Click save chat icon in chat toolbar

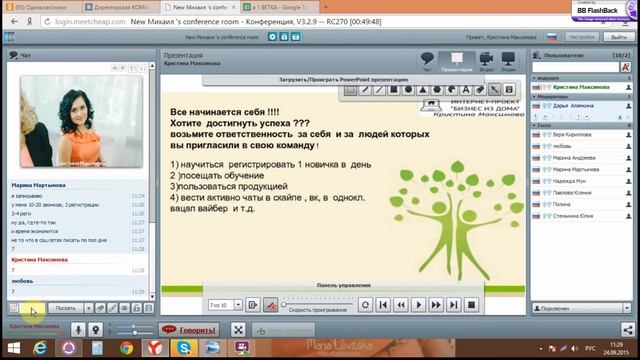[149, 308]
